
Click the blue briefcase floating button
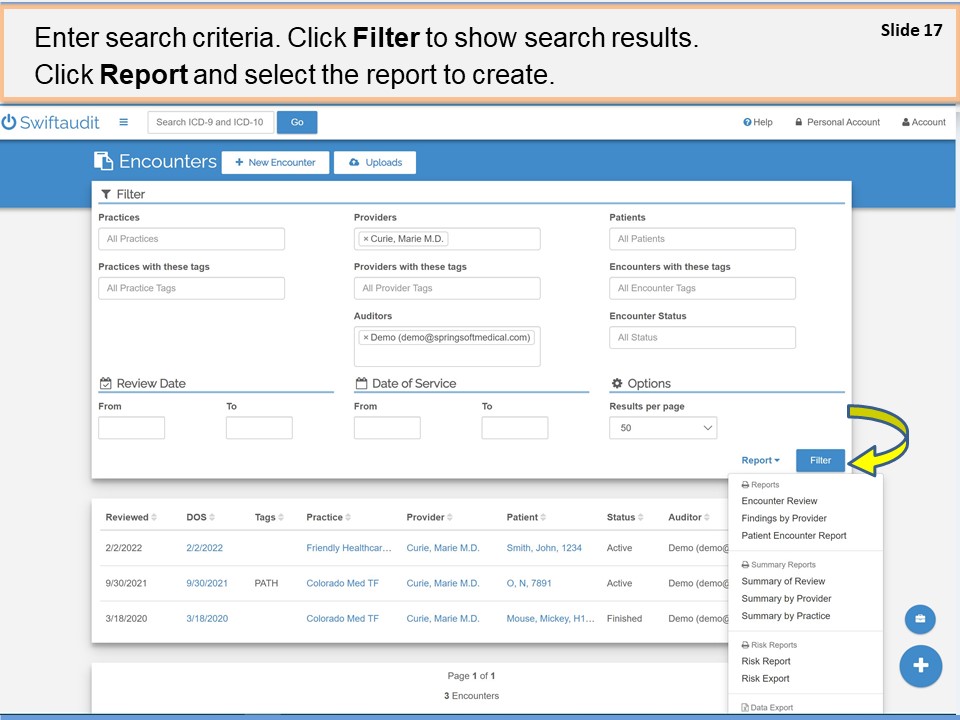point(920,619)
